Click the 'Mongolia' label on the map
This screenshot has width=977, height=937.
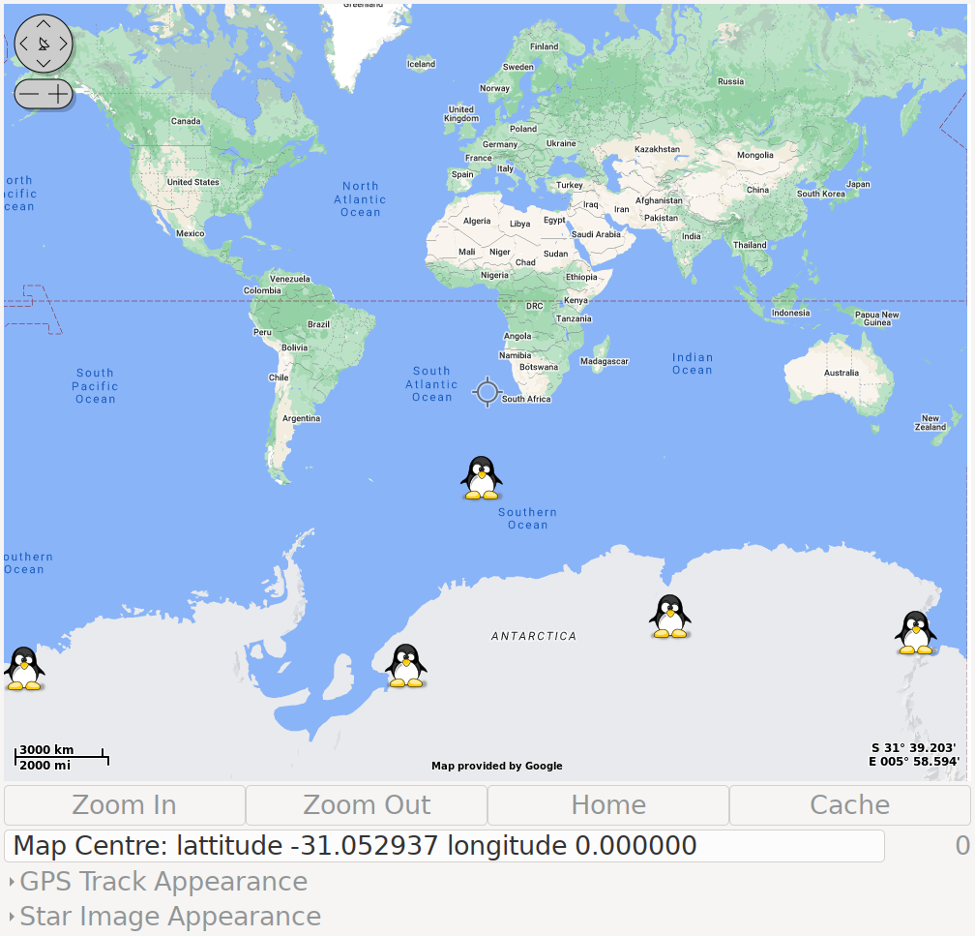tap(755, 155)
